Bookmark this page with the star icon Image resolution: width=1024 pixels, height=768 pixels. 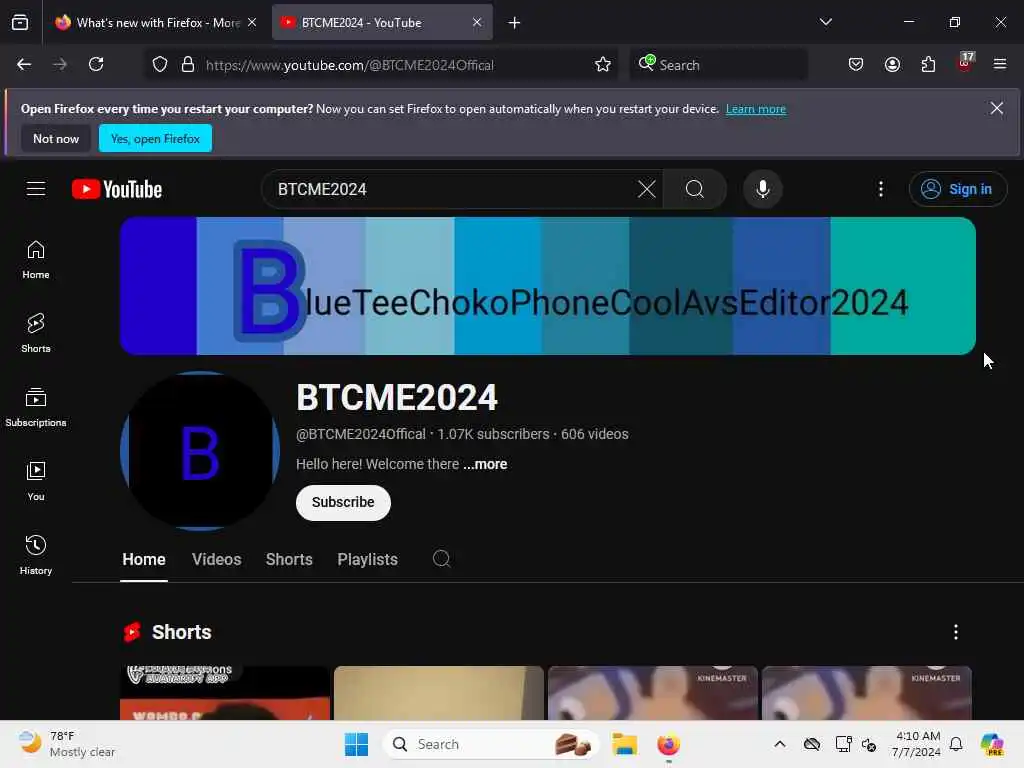pos(603,64)
